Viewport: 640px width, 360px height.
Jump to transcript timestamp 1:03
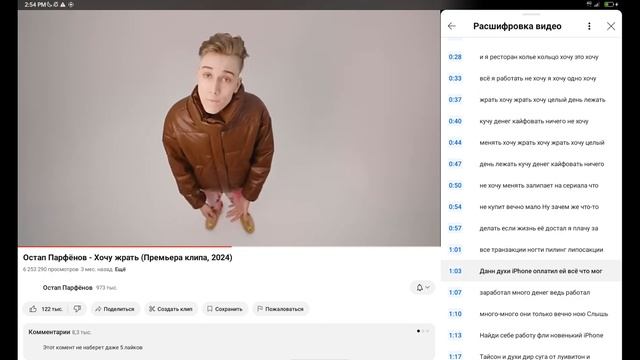455,271
